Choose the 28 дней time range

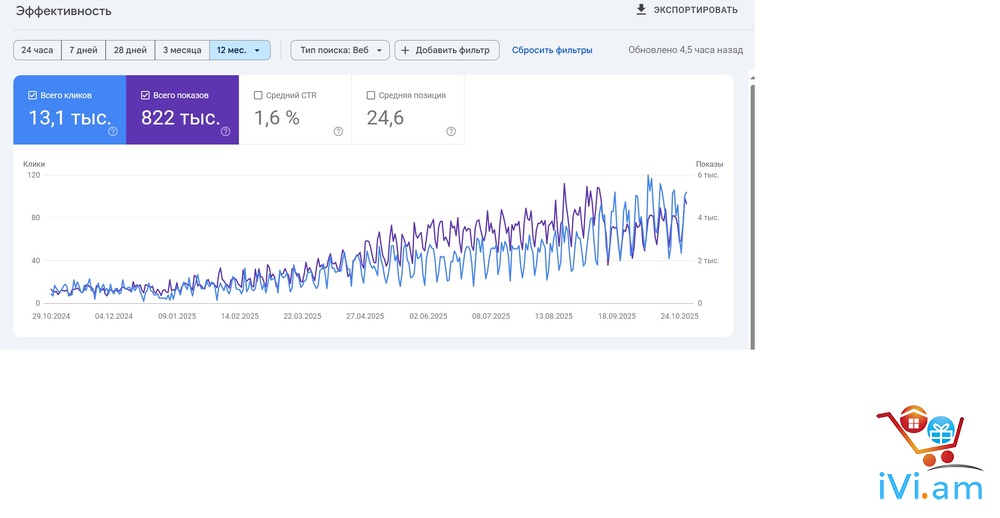(x=131, y=50)
